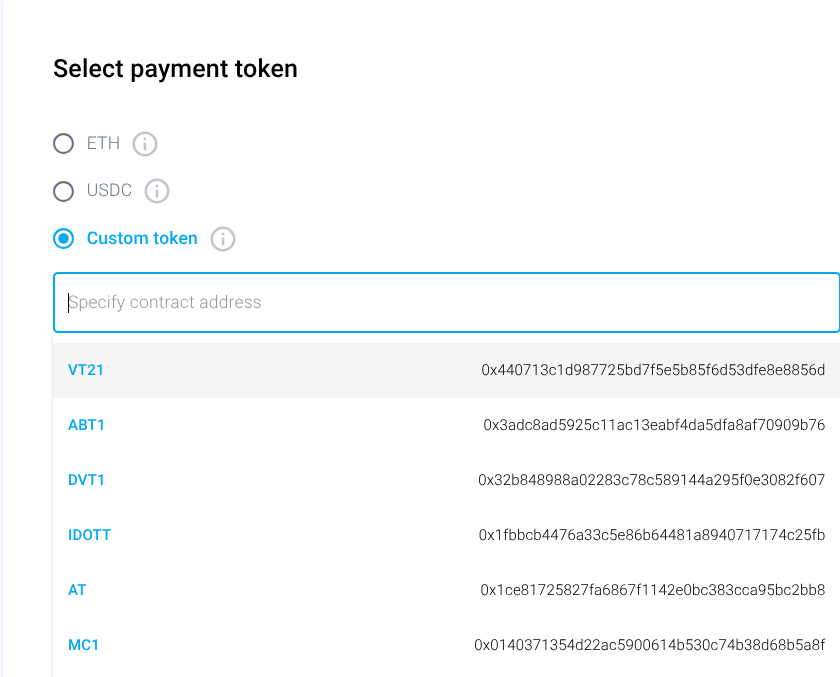The width and height of the screenshot is (840, 677).
Task: Click the info icon beside USDC
Action: coord(157,191)
